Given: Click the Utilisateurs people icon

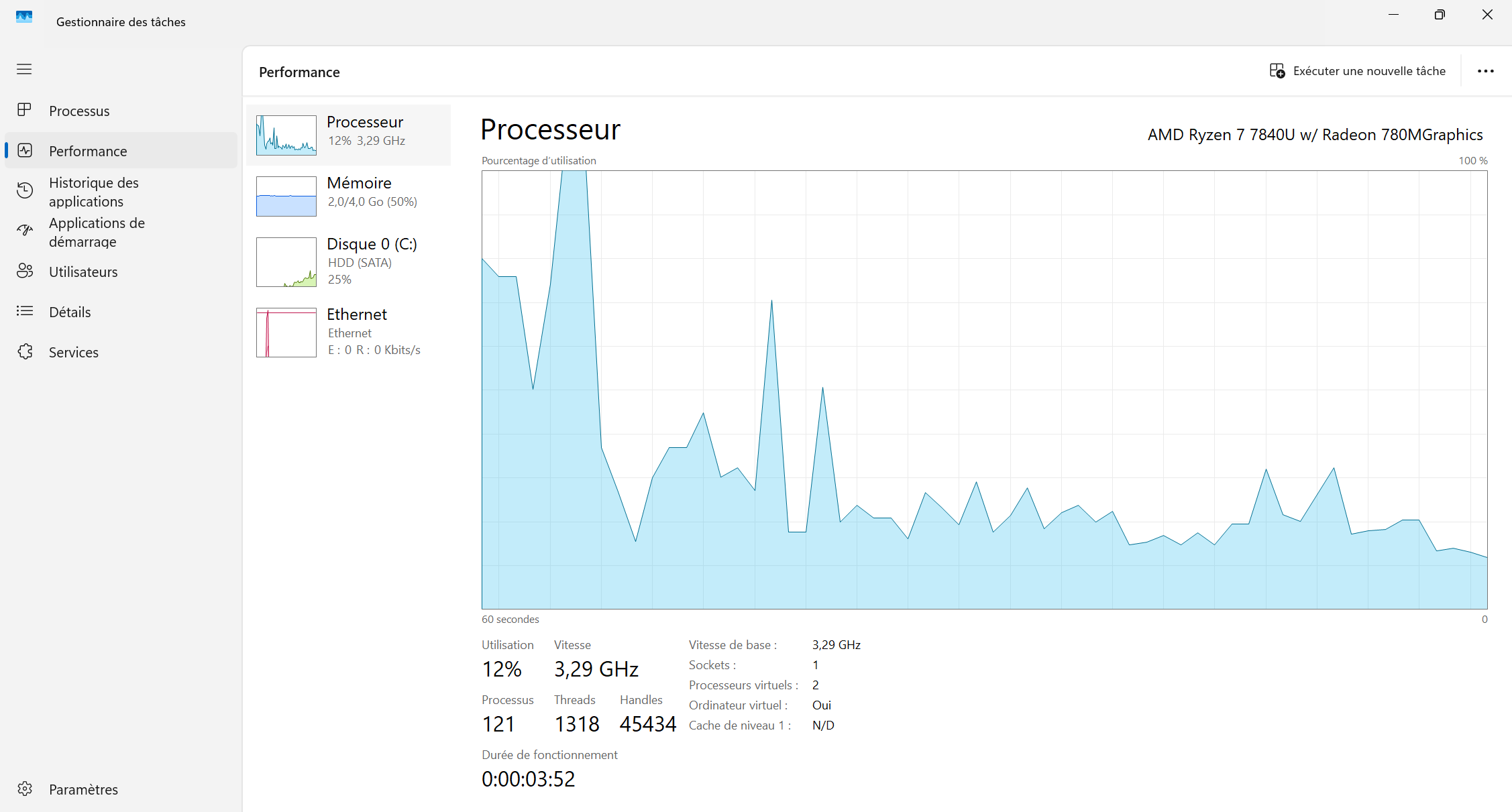Looking at the screenshot, I should 25,271.
